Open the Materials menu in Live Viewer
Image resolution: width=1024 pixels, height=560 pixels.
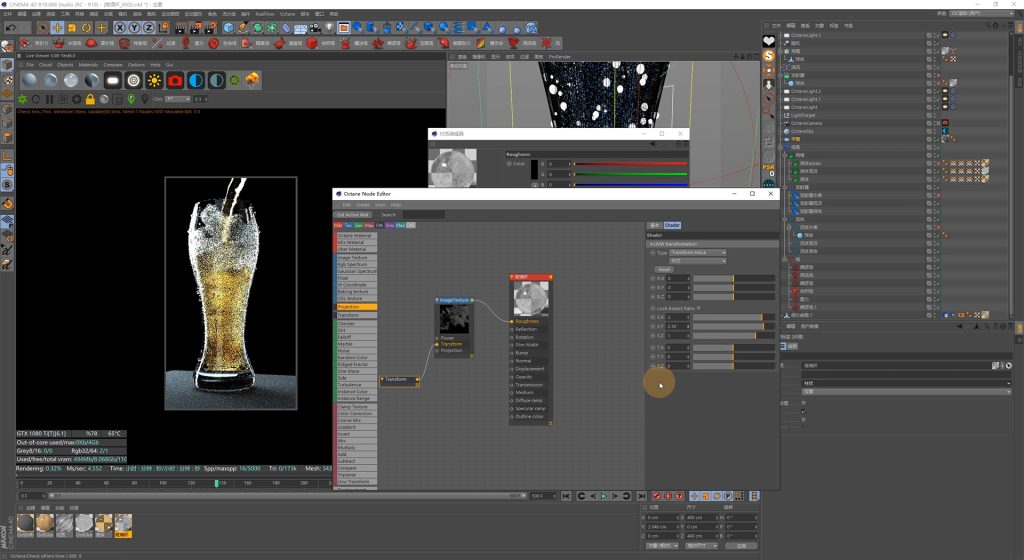click(89, 65)
